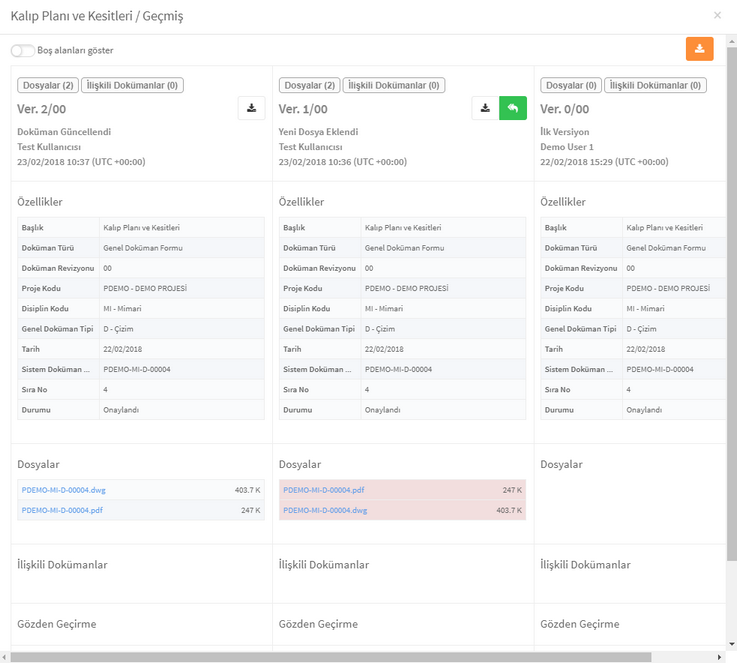Click 'İlk Versiyon' text
Image resolution: width=737 pixels, height=663 pixels.
tap(565, 132)
